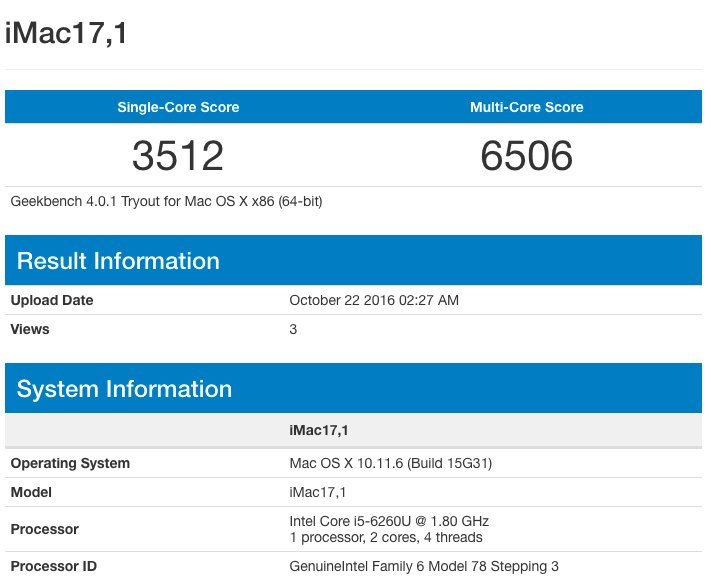Click the Views label
Image resolution: width=711 pixels, height=579 pixels.
pos(30,329)
